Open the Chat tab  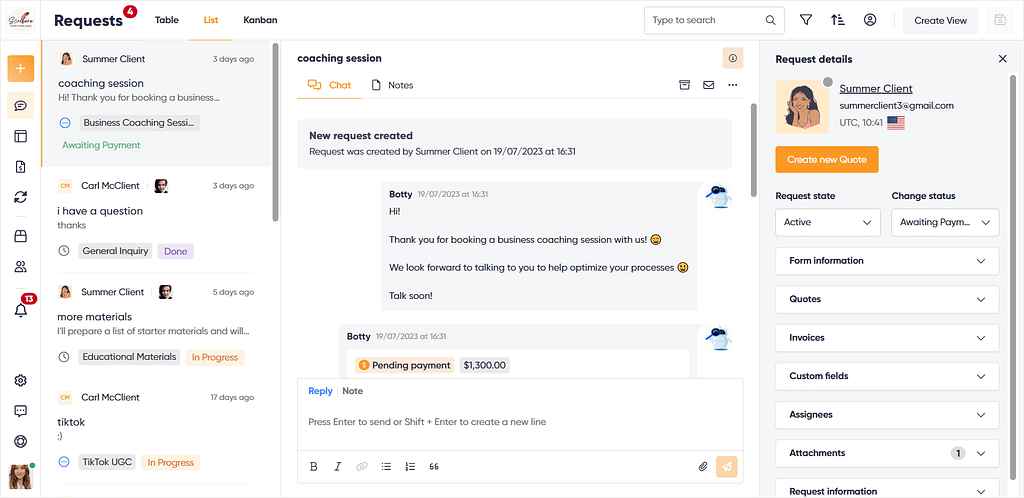pyautogui.click(x=329, y=86)
